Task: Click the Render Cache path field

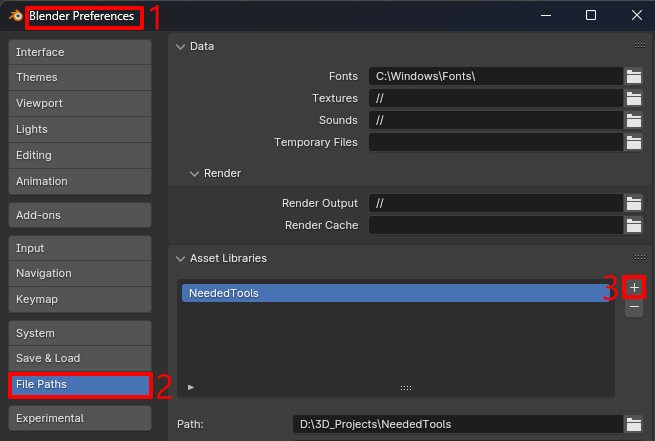Action: 496,226
